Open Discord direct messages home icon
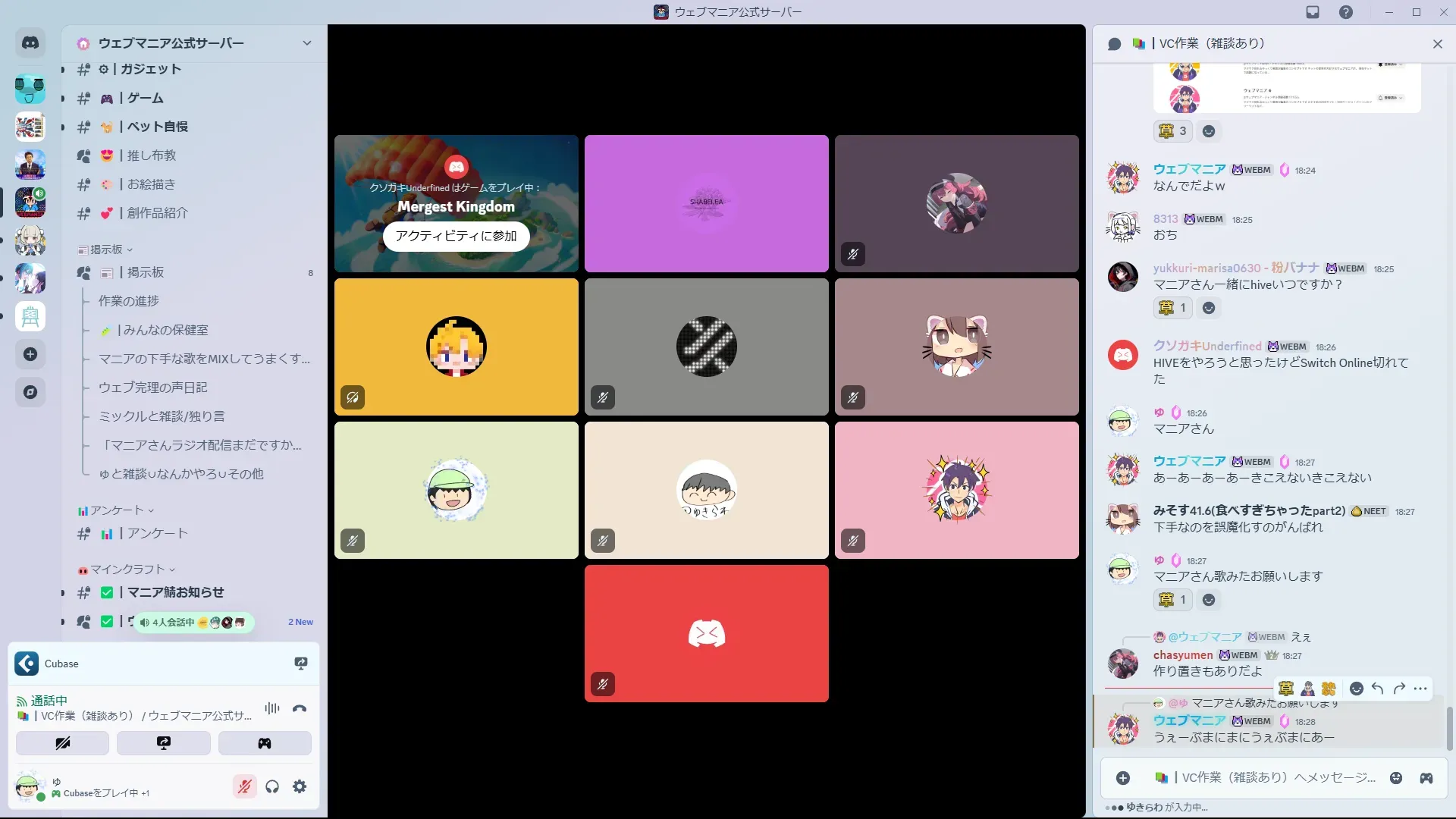 click(30, 43)
